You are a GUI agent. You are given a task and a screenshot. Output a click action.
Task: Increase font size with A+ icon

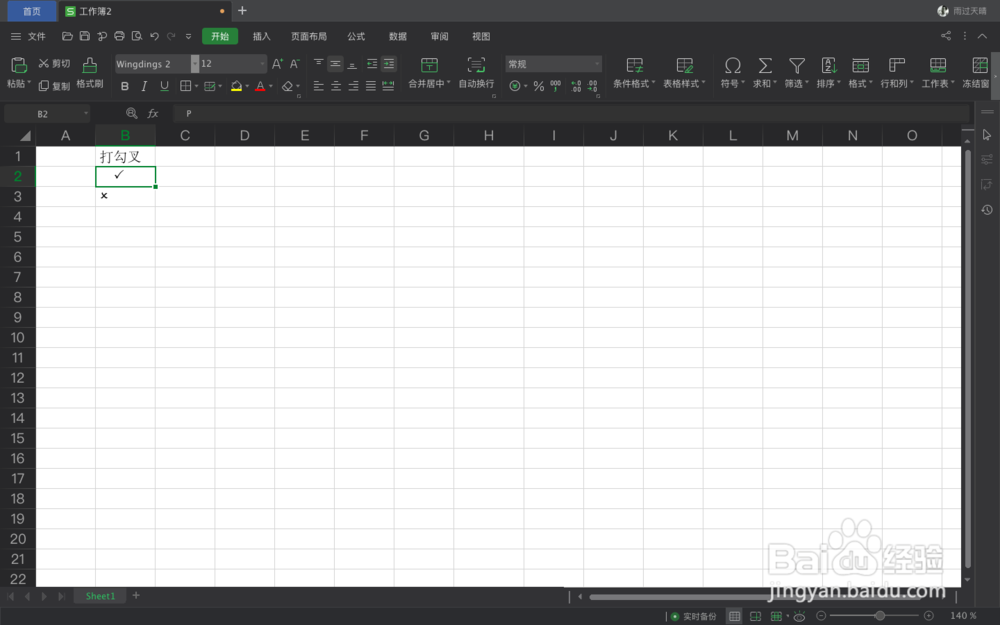(277, 64)
